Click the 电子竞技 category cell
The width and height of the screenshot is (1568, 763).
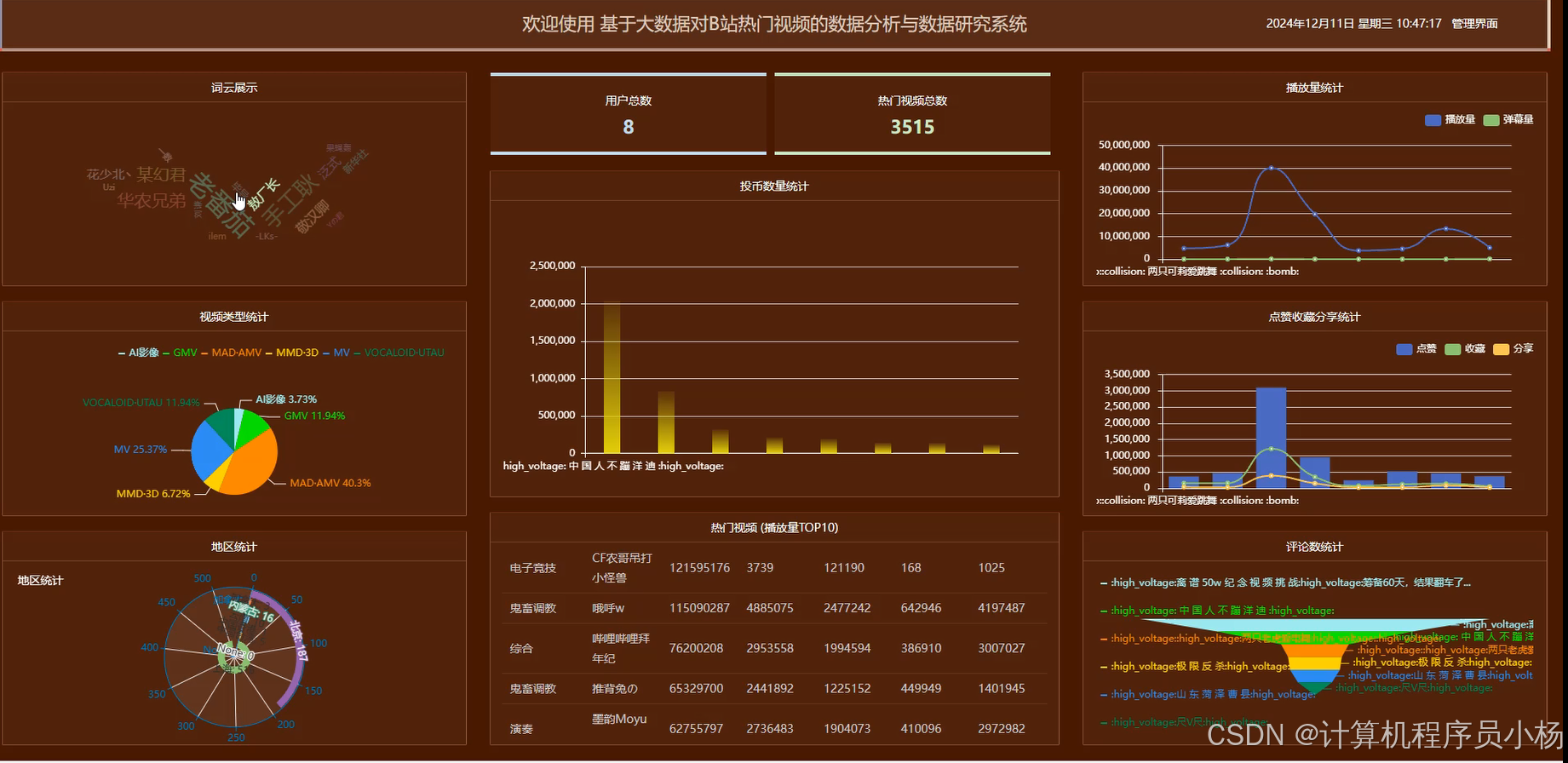[x=532, y=568]
